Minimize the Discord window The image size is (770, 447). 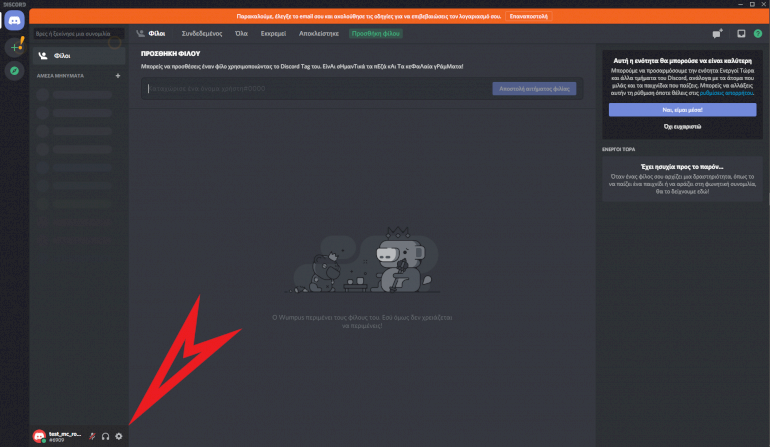coord(740,4)
